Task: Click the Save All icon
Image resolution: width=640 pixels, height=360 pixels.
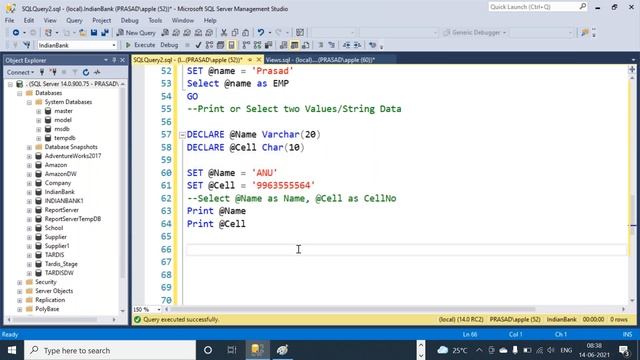Action: [105, 33]
